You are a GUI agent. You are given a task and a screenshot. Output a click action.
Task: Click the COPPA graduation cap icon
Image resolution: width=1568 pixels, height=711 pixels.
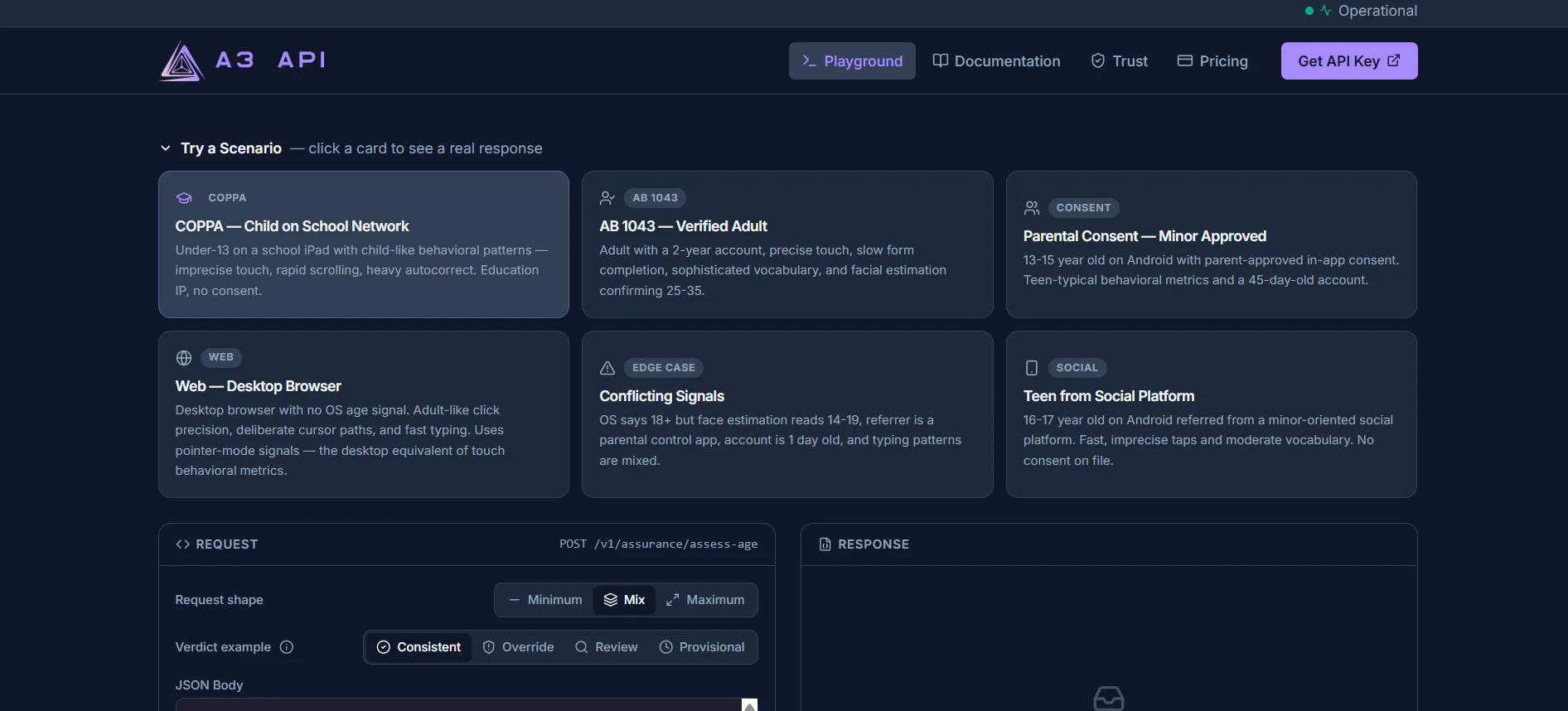[x=184, y=198]
